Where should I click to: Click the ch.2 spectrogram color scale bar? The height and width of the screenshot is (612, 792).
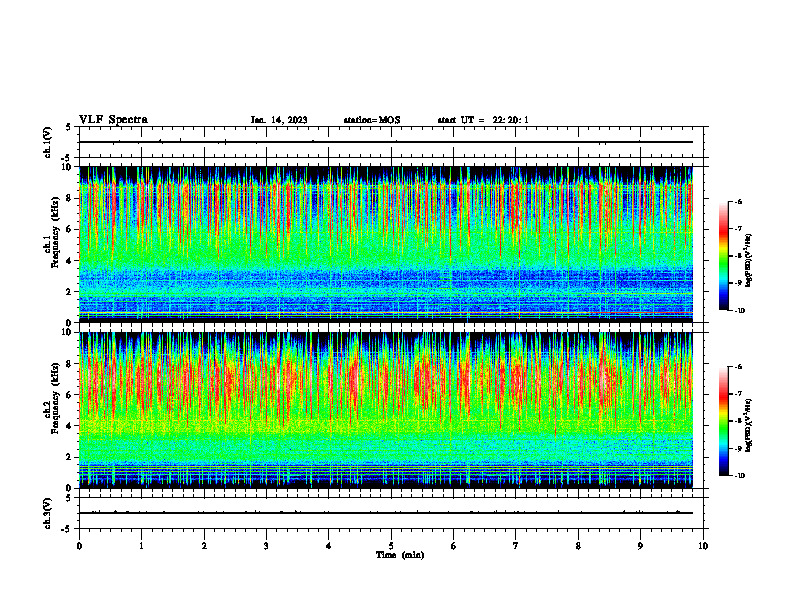click(x=723, y=421)
